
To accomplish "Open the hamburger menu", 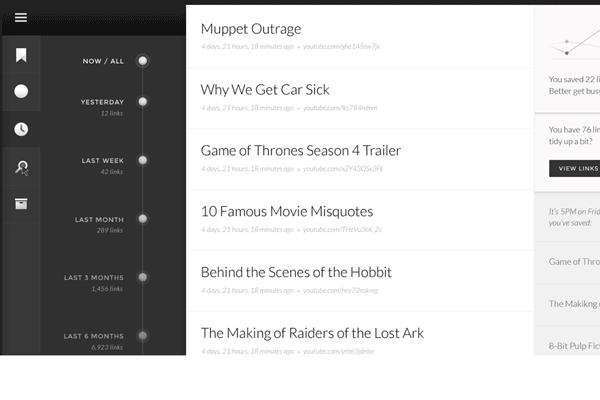I will click(x=20, y=18).
